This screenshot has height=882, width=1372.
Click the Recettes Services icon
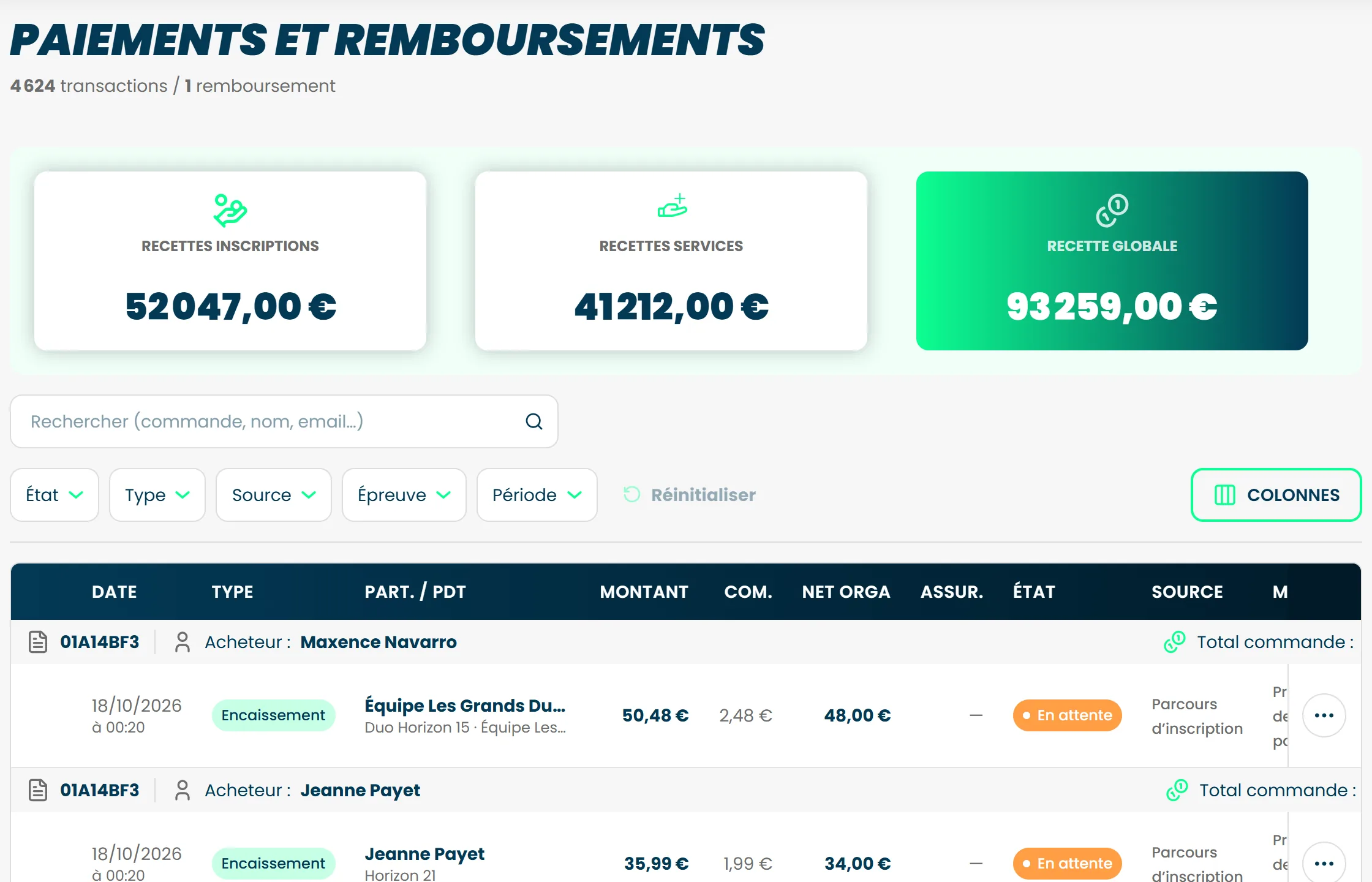673,206
